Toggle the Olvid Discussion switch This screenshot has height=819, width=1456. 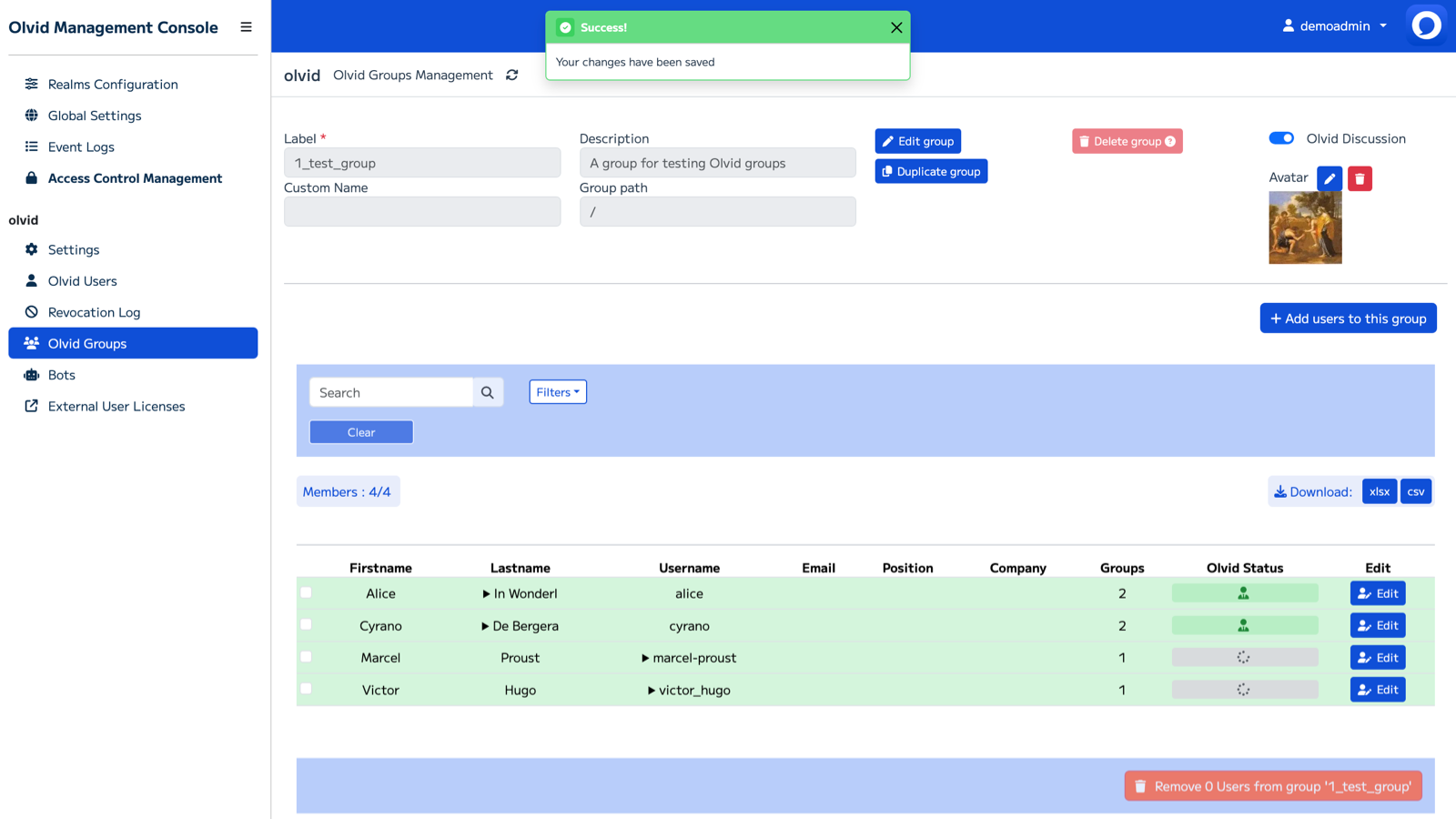(x=1281, y=137)
